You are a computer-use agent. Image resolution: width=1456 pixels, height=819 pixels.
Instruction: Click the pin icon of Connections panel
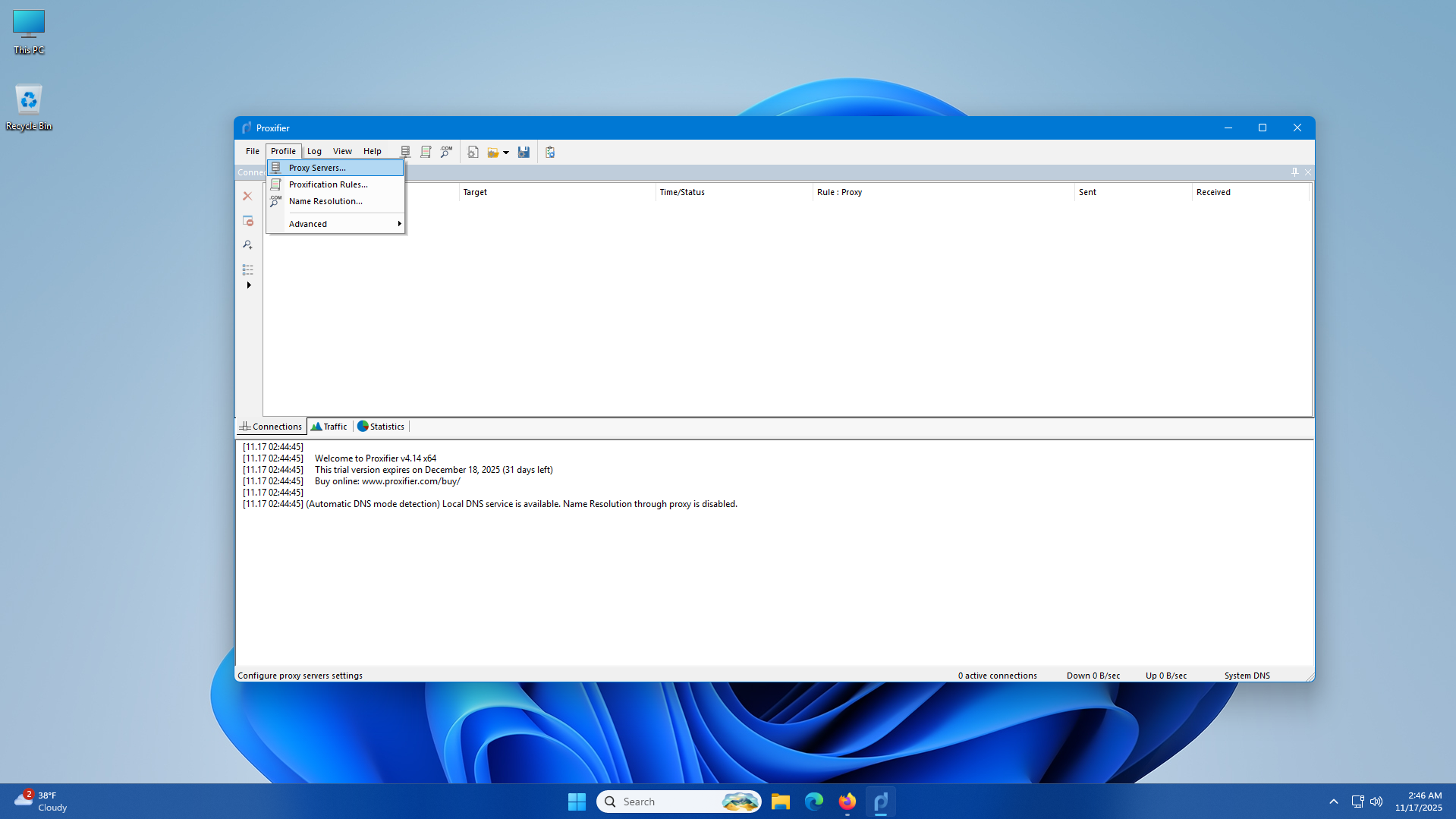click(1295, 172)
